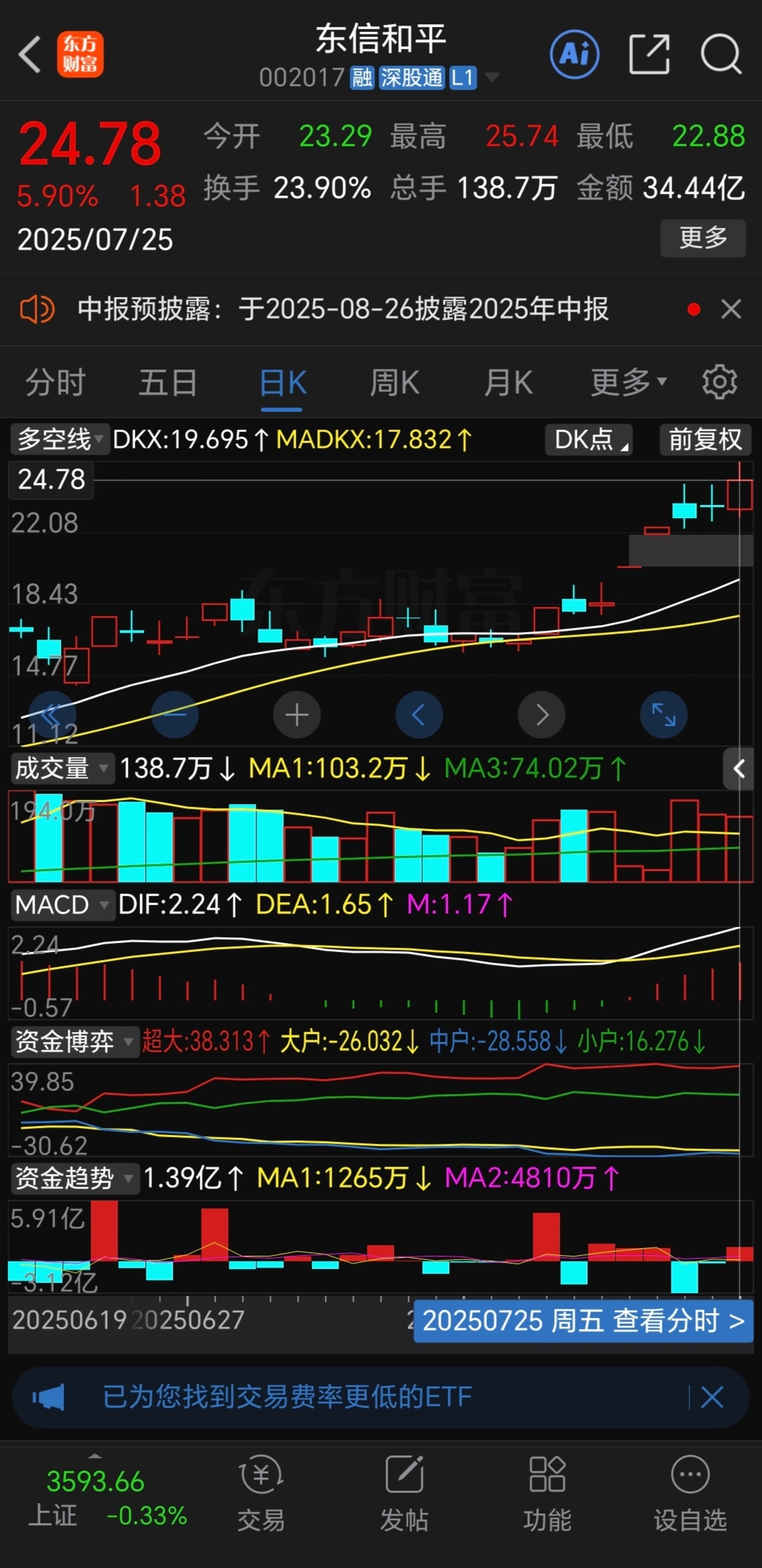Open the 多空线 indicator dropdown
The width and height of the screenshot is (762, 1568).
(x=59, y=439)
